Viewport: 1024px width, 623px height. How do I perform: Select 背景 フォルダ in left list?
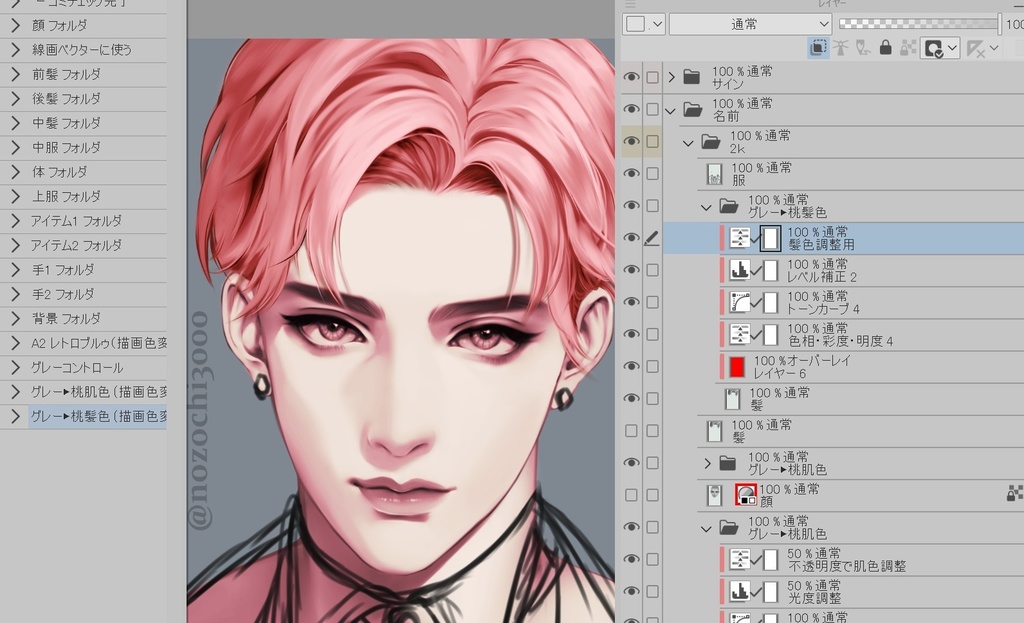pos(67,319)
